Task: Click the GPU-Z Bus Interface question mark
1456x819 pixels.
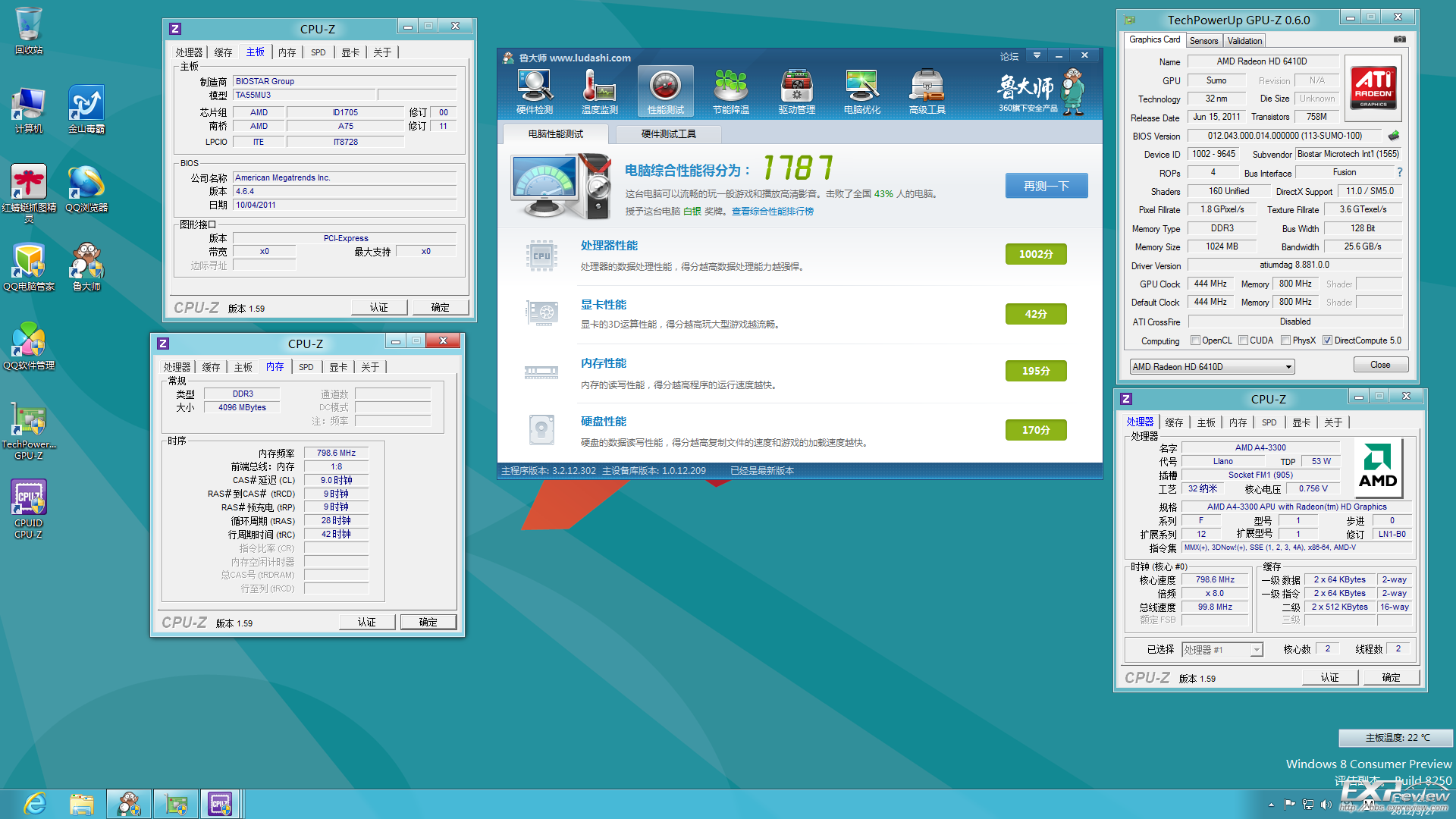Action: coord(1400,173)
